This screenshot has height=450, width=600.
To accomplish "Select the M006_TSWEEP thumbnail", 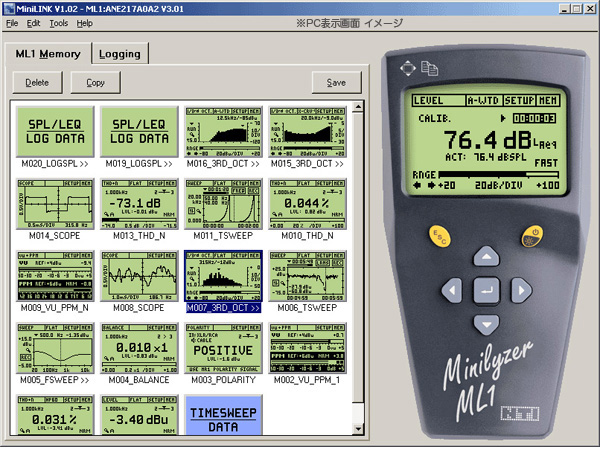I will 308,276.
